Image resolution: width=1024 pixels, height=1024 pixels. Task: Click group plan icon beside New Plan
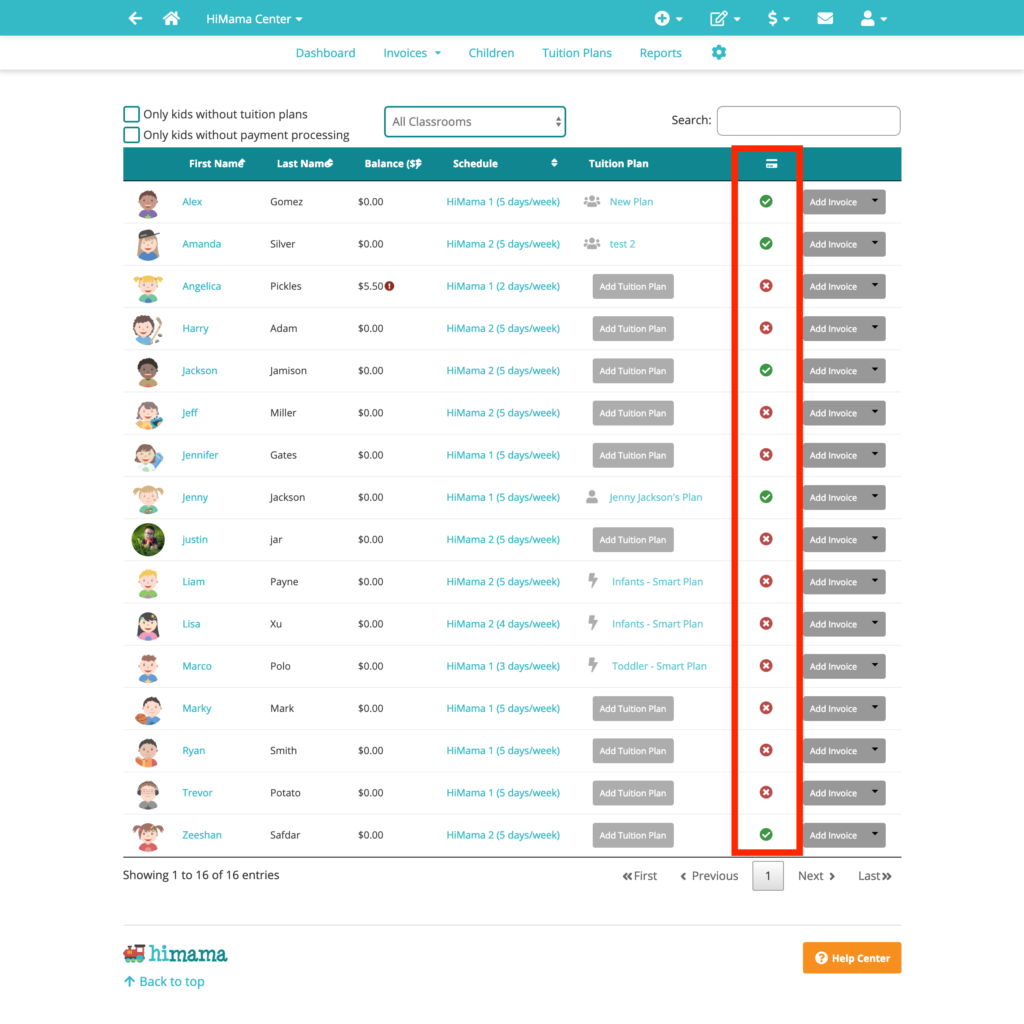coord(592,201)
